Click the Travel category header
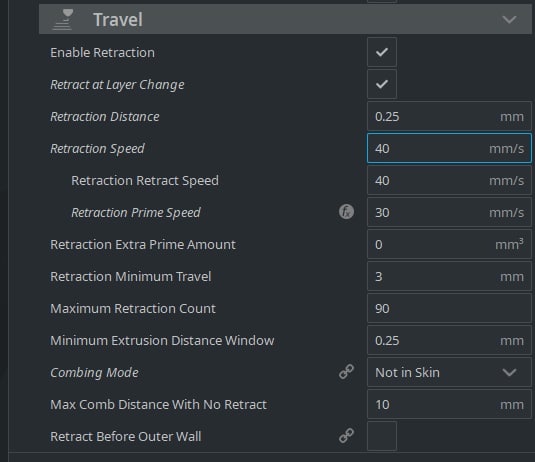This screenshot has height=462, width=535. point(285,19)
